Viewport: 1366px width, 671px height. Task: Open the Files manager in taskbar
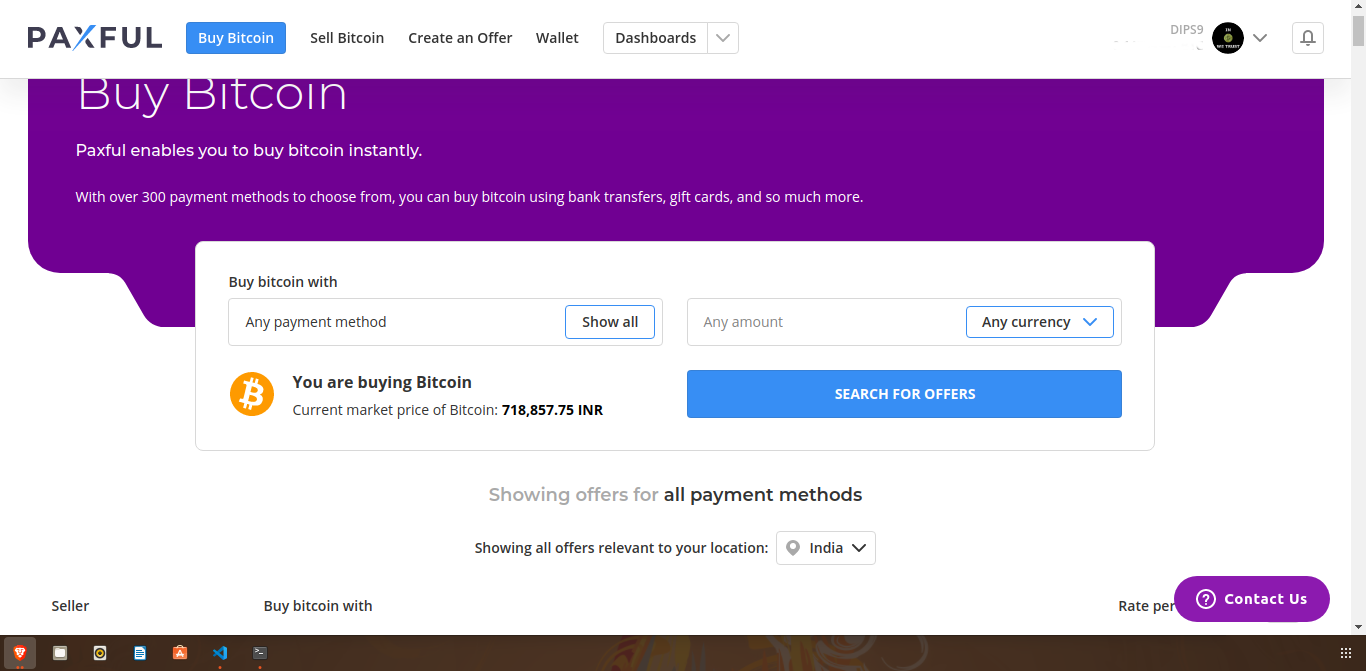point(60,653)
